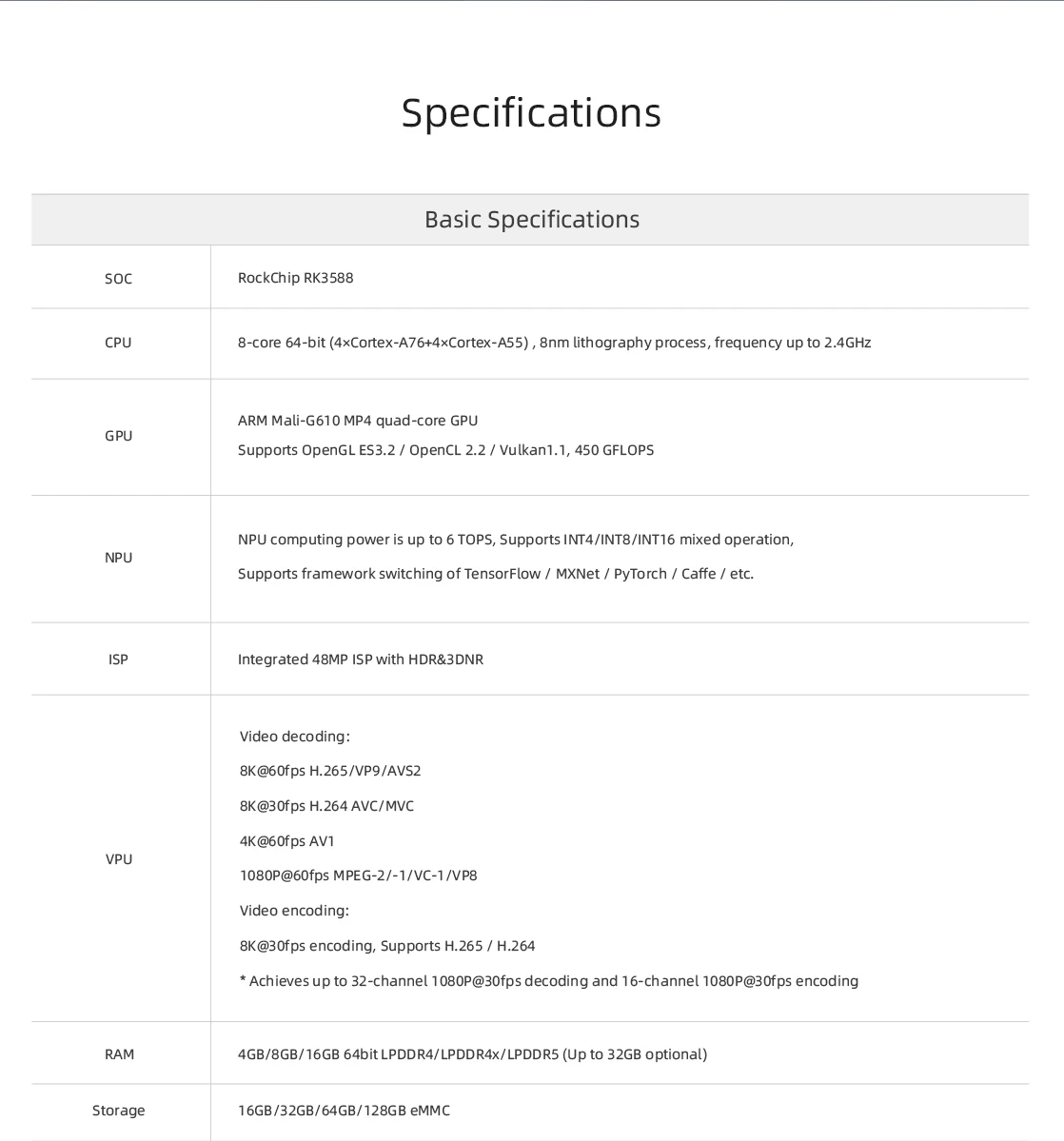
Task: Click the ARM Mali-G610 MP4 line
Action: tap(358, 421)
